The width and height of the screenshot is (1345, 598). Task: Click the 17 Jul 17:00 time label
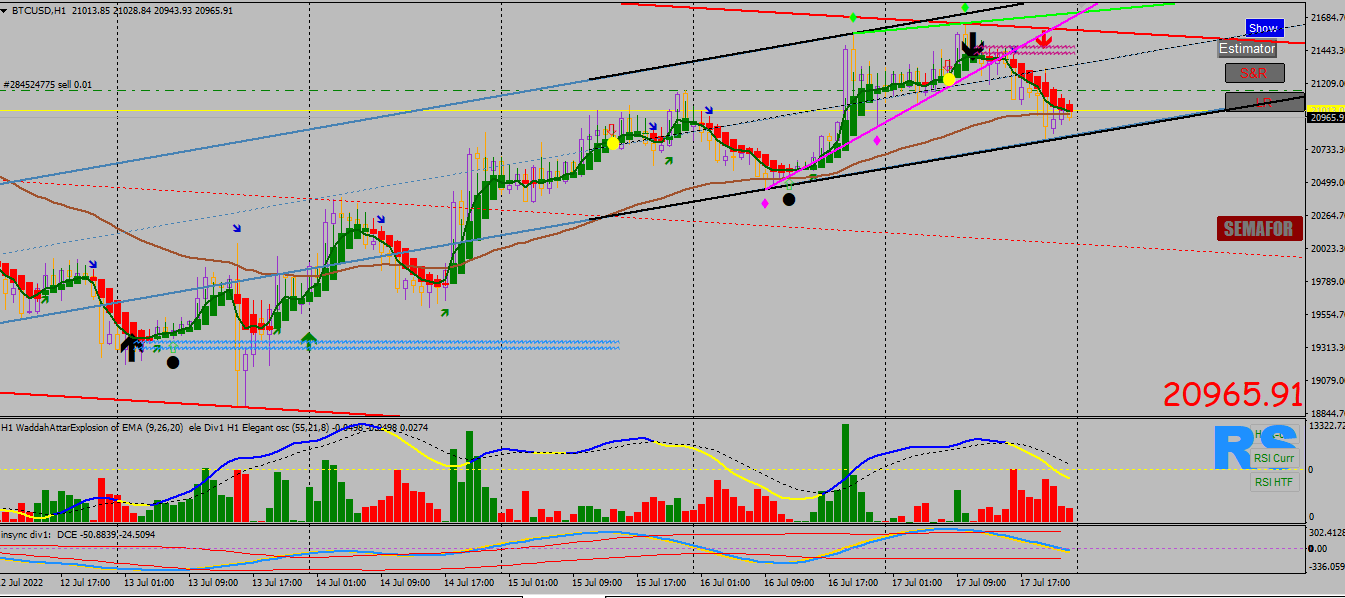(1045, 582)
